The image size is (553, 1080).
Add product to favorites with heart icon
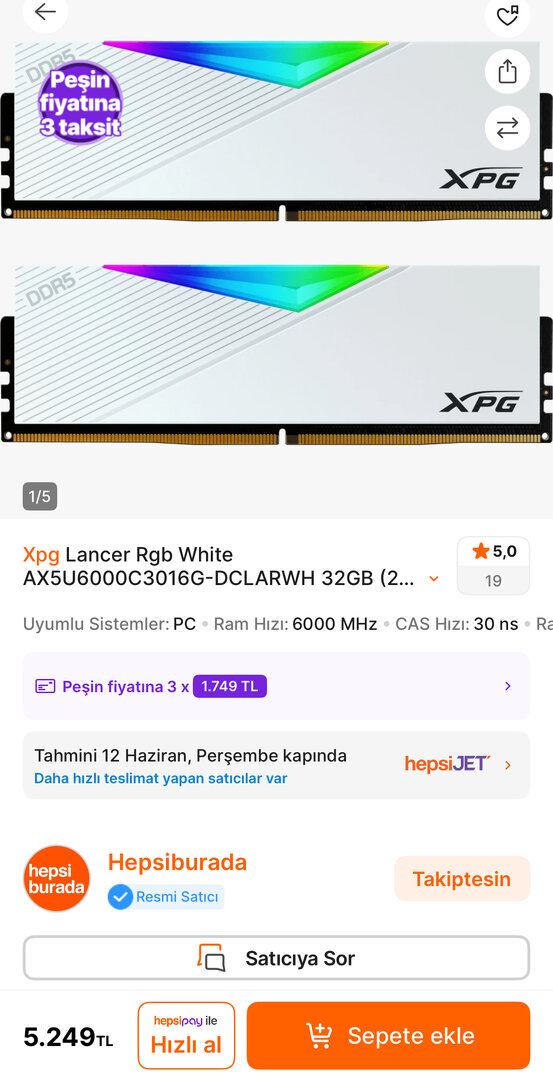[508, 15]
